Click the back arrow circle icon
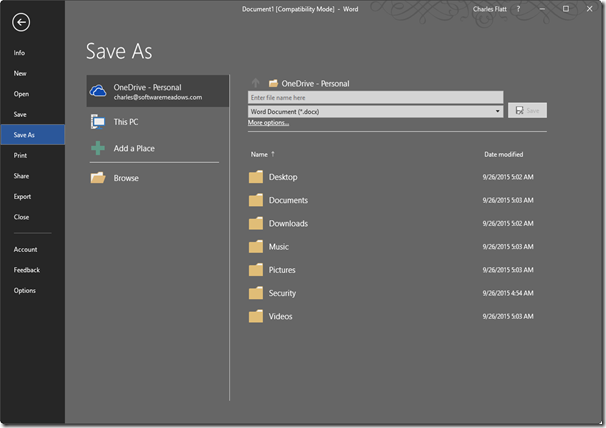The image size is (606, 428). [22, 23]
